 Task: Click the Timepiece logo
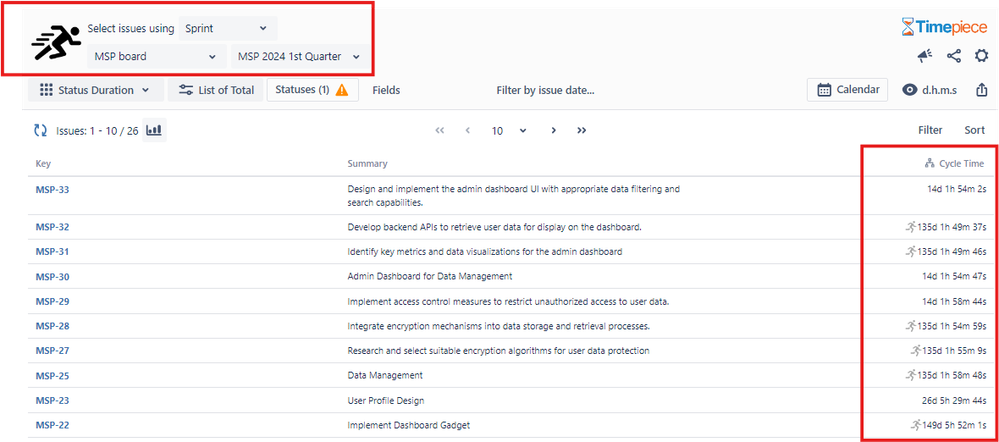point(944,27)
